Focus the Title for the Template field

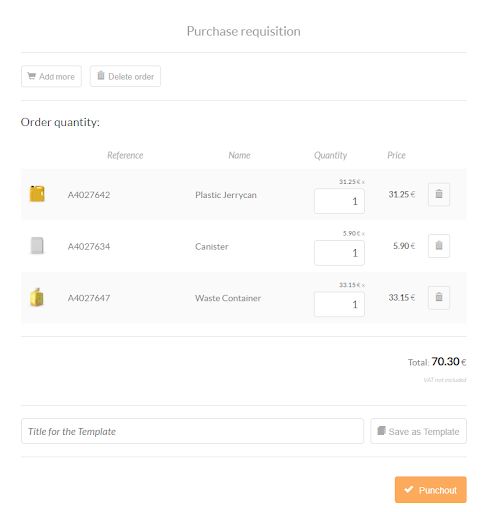[x=192, y=431]
